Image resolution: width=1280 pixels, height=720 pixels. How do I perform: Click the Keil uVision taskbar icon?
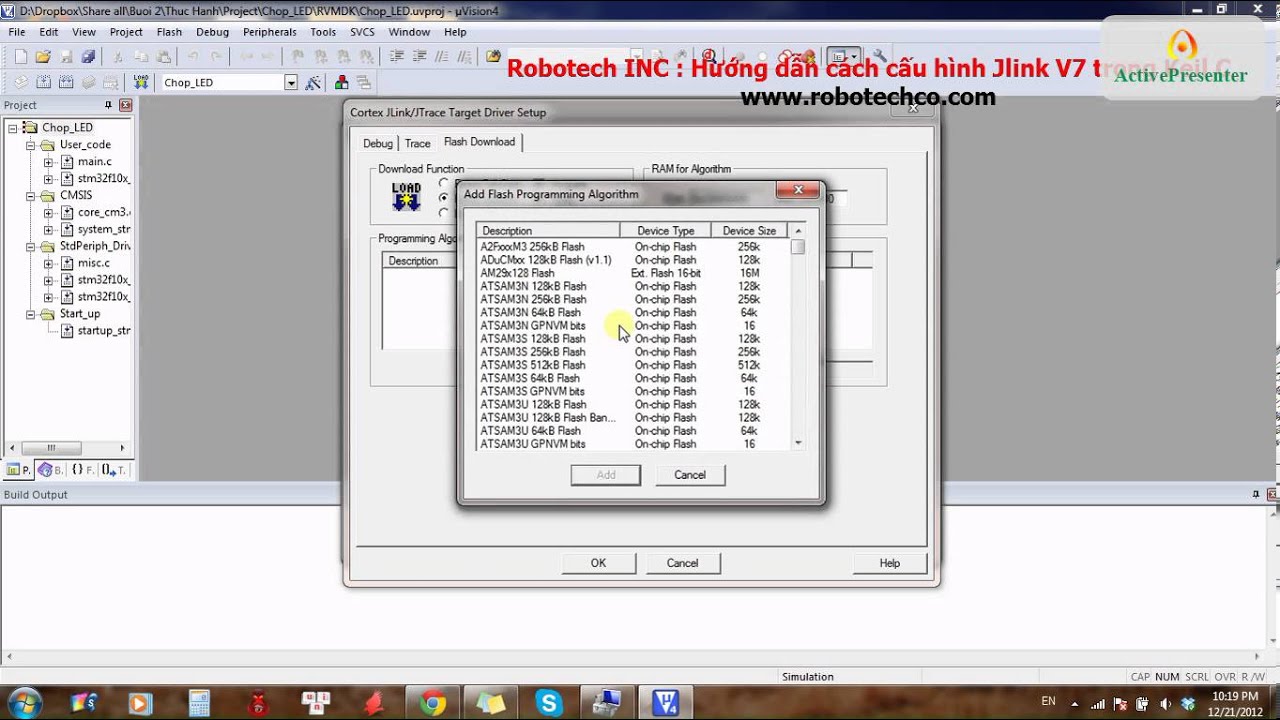665,703
